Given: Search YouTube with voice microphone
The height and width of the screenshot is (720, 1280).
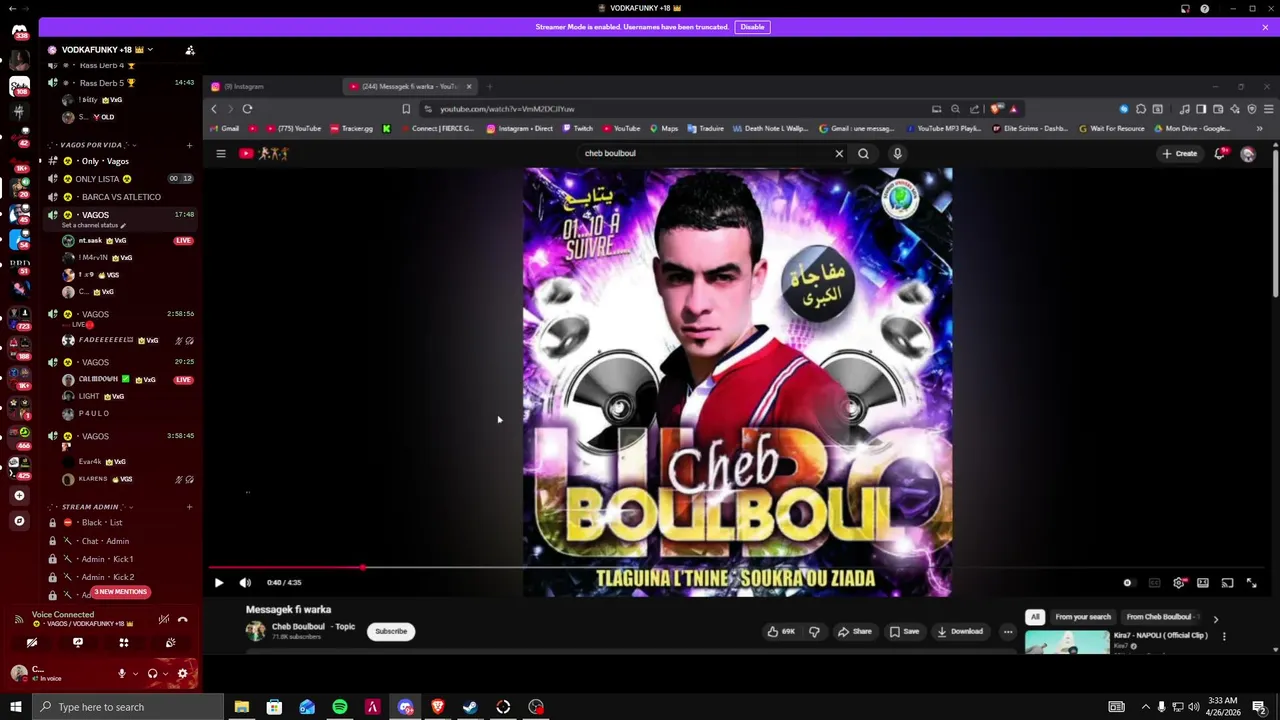Looking at the screenshot, I should (897, 153).
